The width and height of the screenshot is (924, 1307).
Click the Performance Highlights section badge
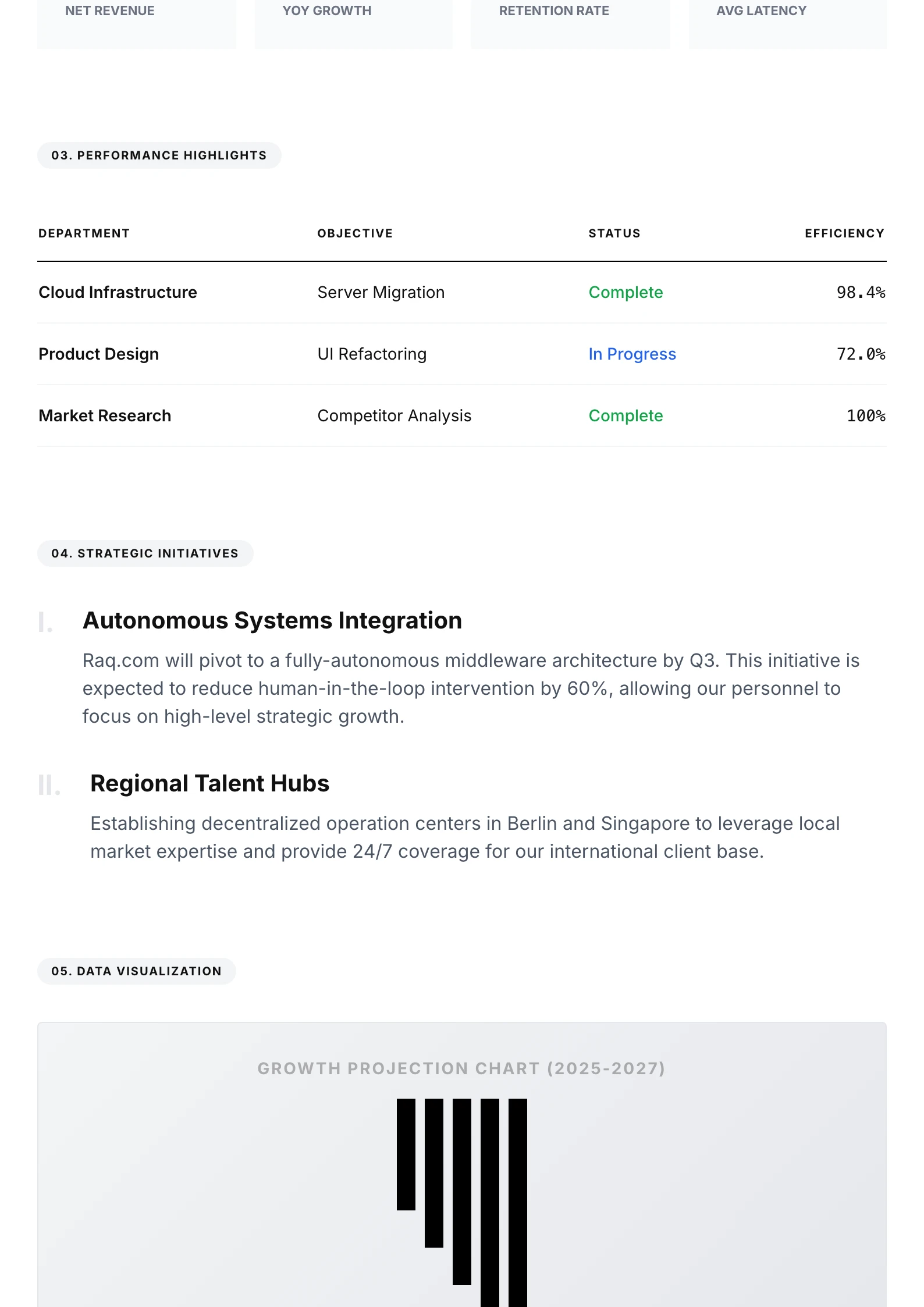[159, 155]
